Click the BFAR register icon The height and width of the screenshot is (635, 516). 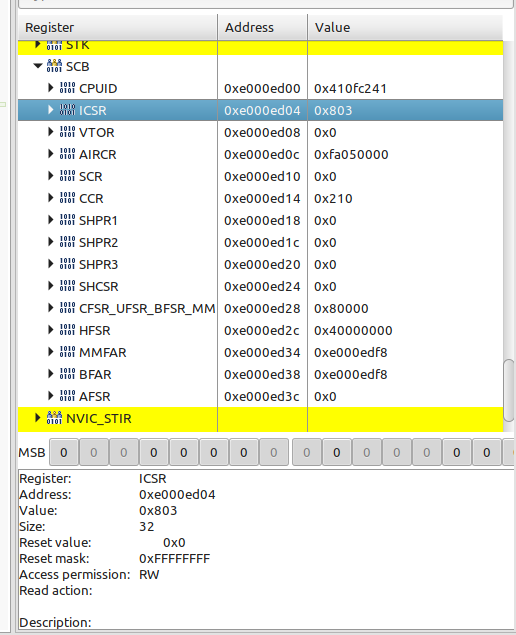pos(67,374)
